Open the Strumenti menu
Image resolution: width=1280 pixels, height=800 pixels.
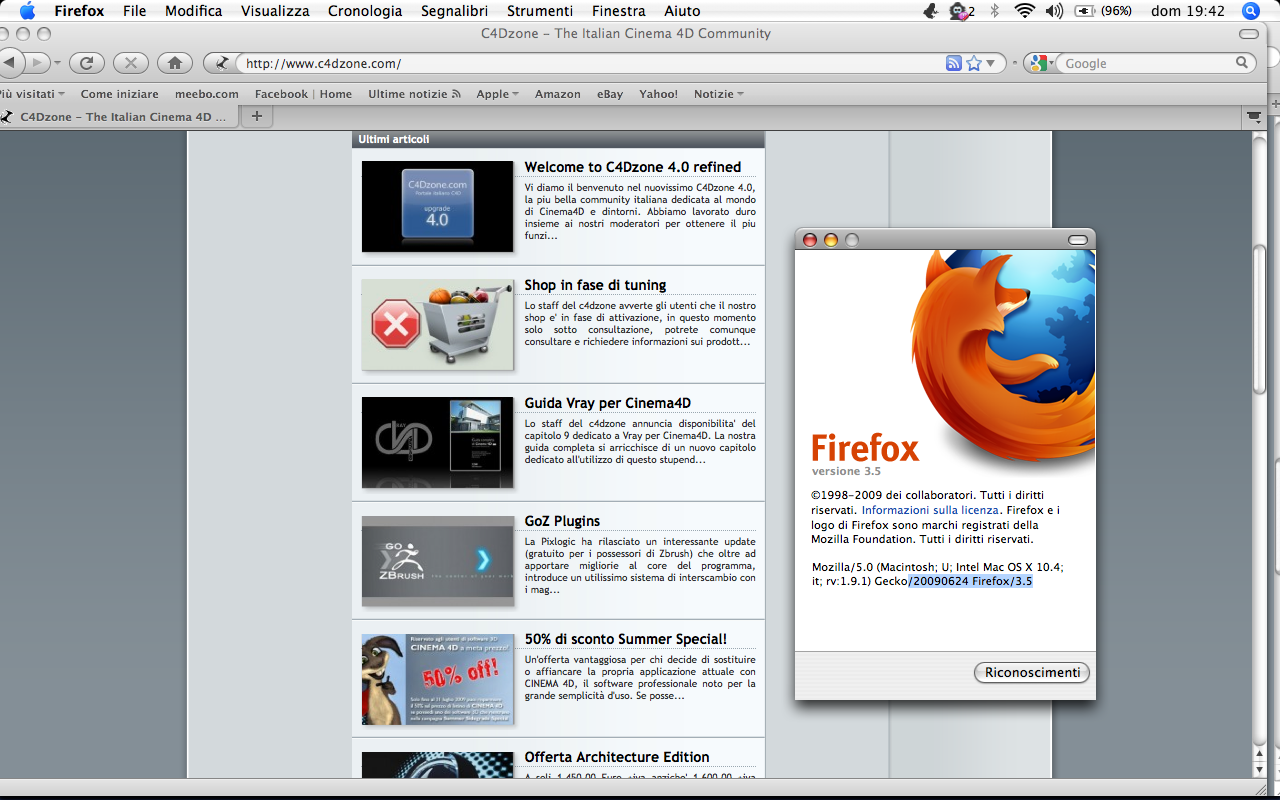[541, 11]
